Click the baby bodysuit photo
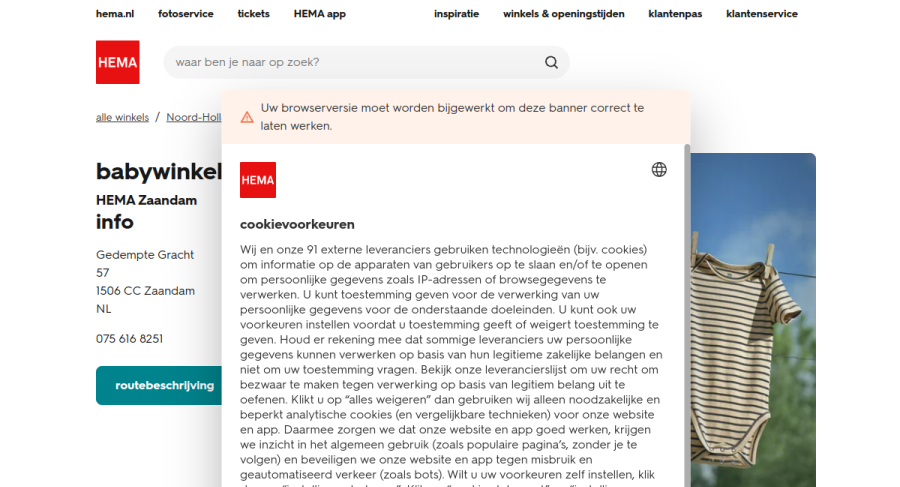The height and width of the screenshot is (487, 900). point(752,320)
